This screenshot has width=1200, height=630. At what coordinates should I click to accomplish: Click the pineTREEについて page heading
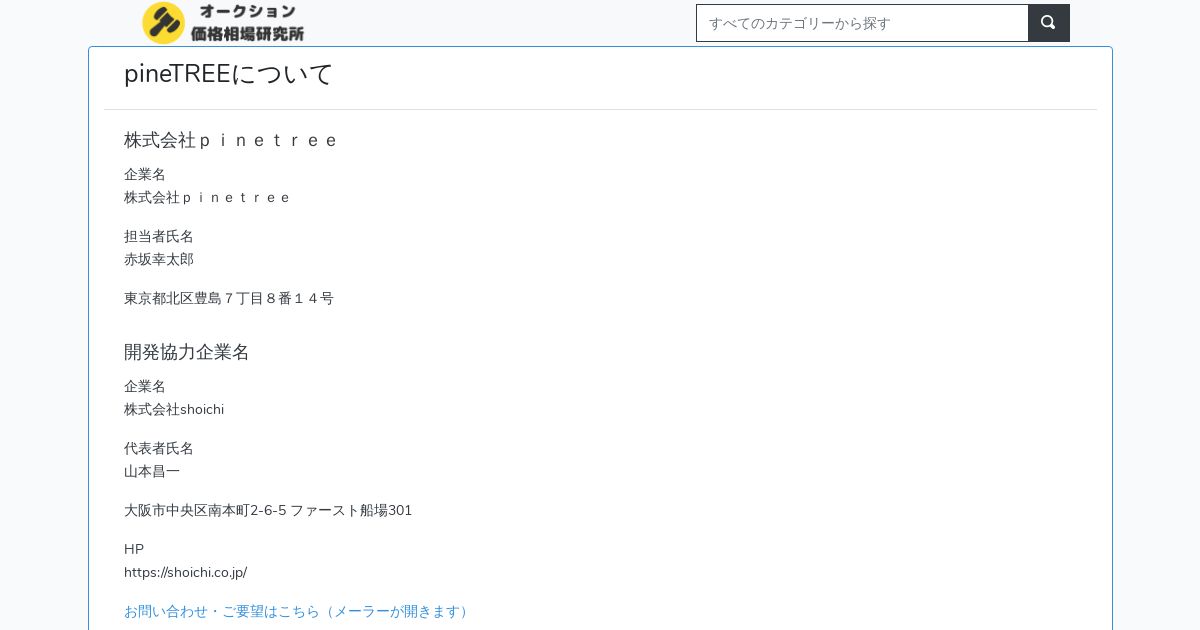(228, 74)
